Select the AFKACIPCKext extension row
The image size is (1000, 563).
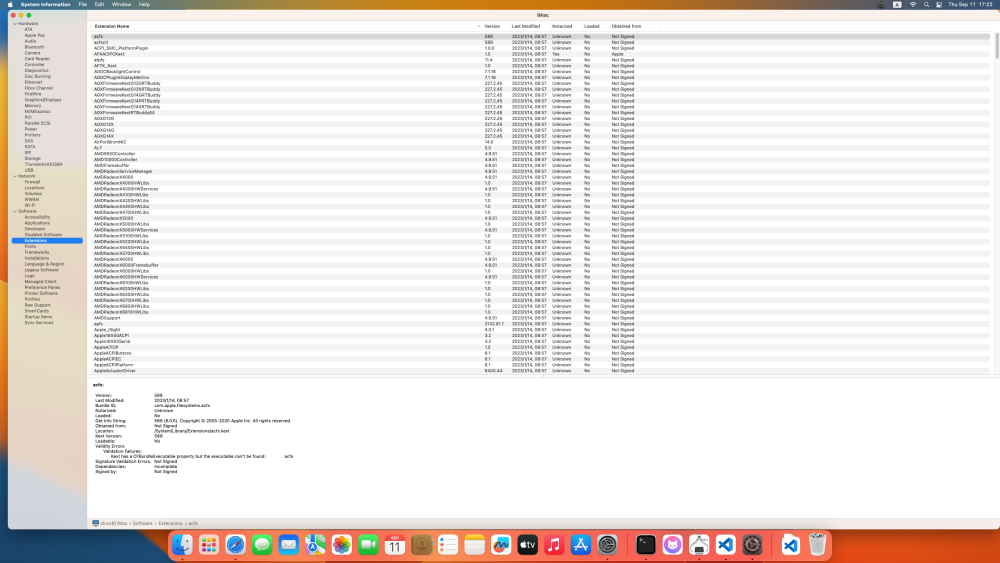[541, 54]
